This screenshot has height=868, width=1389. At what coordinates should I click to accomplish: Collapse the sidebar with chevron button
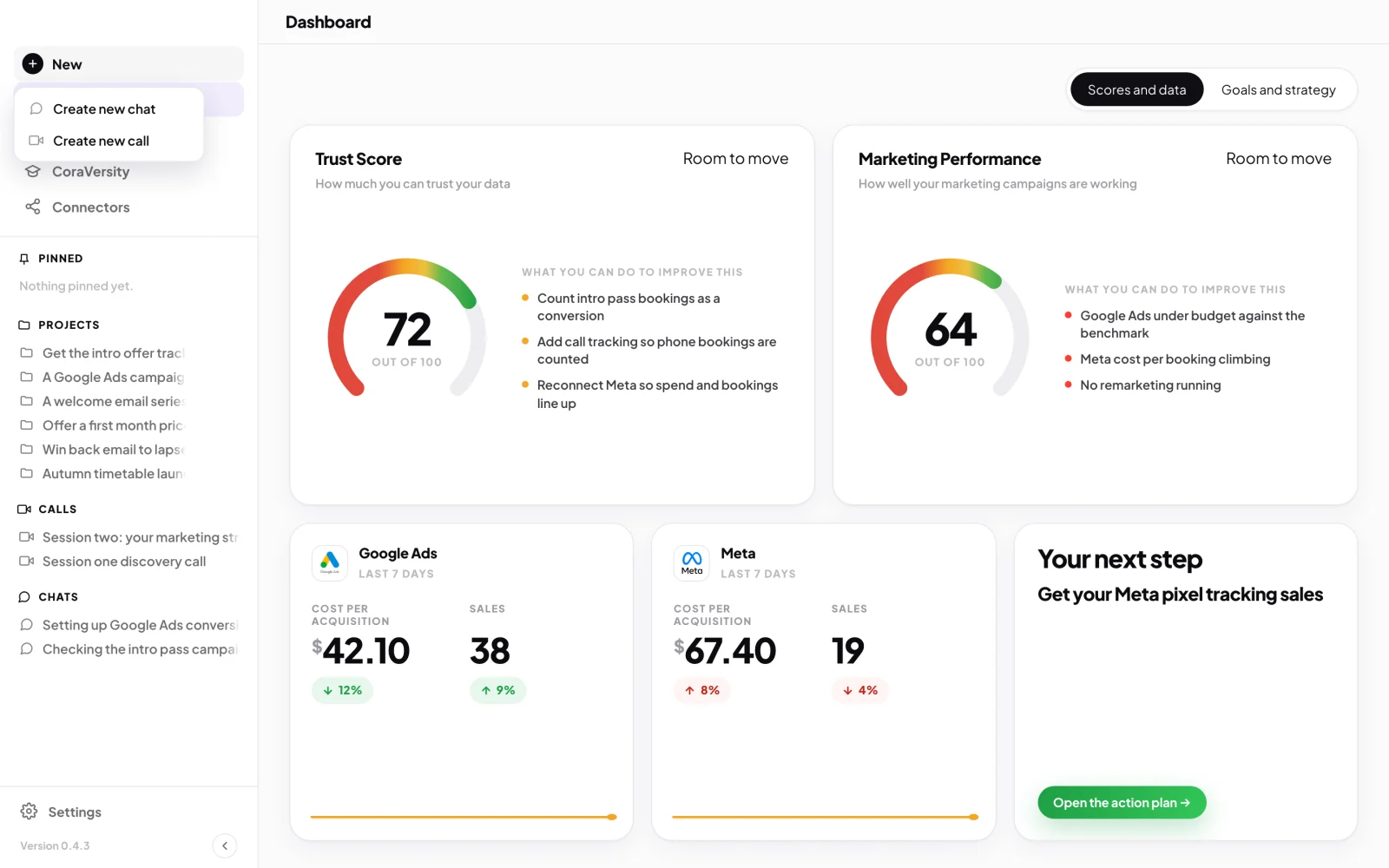pyautogui.click(x=225, y=845)
